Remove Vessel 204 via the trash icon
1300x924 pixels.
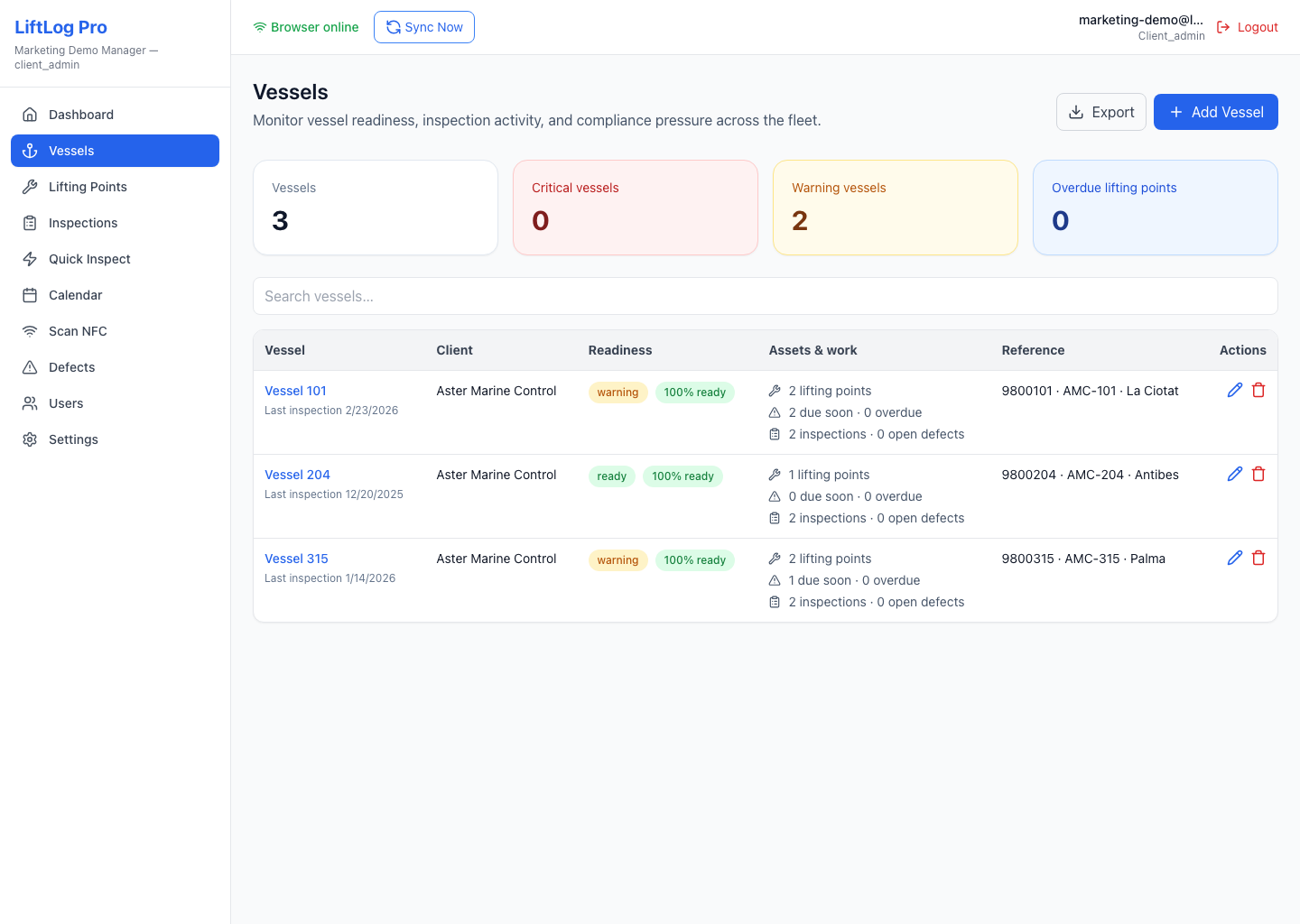point(1258,474)
